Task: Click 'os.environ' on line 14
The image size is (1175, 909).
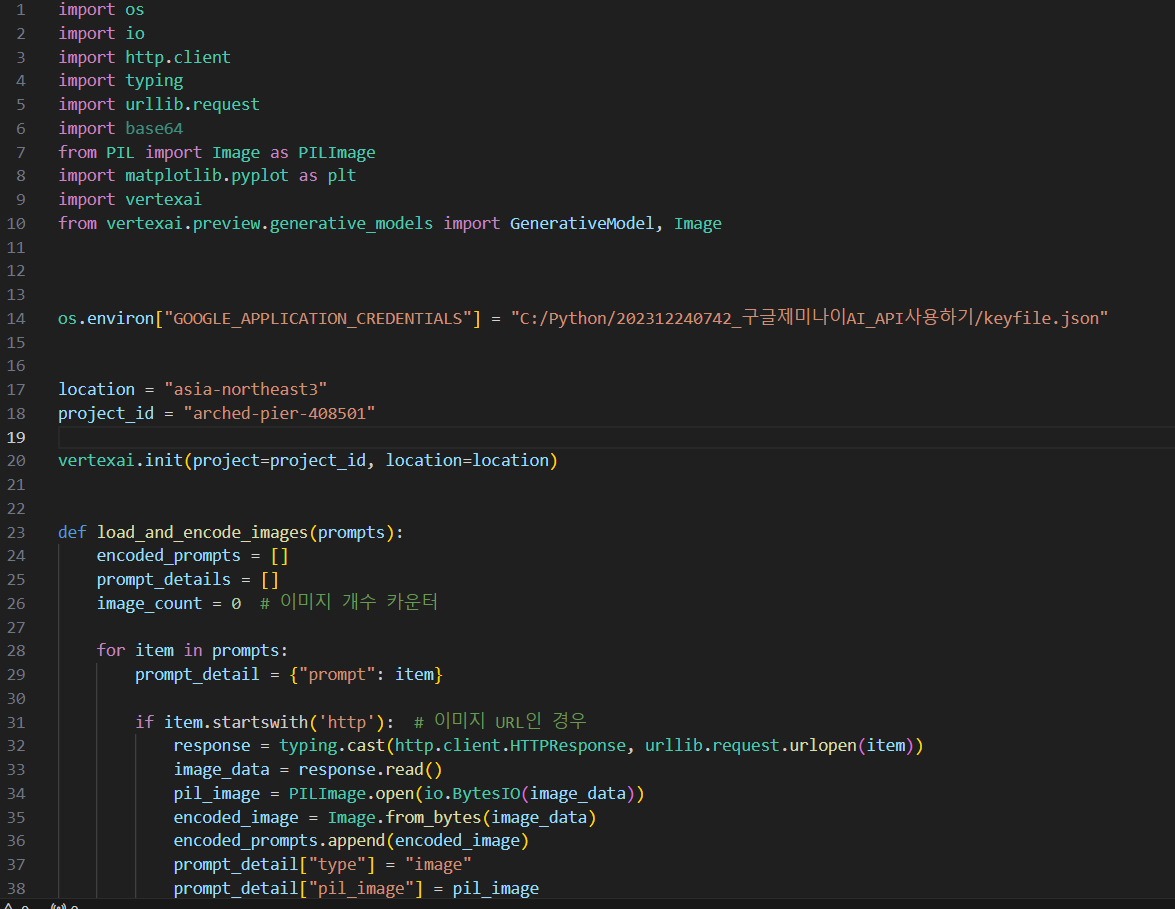Action: (106, 319)
